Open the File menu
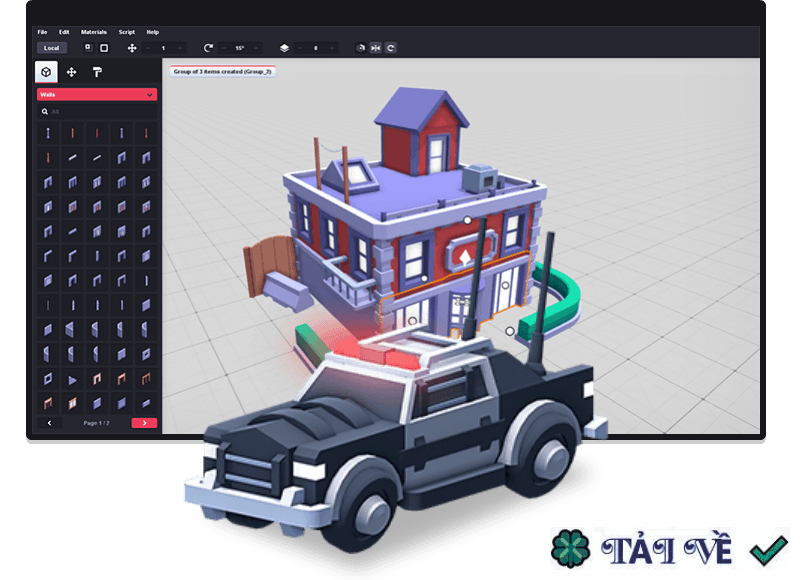Screen dimensions: 800x580 pyautogui.click(x=42, y=32)
